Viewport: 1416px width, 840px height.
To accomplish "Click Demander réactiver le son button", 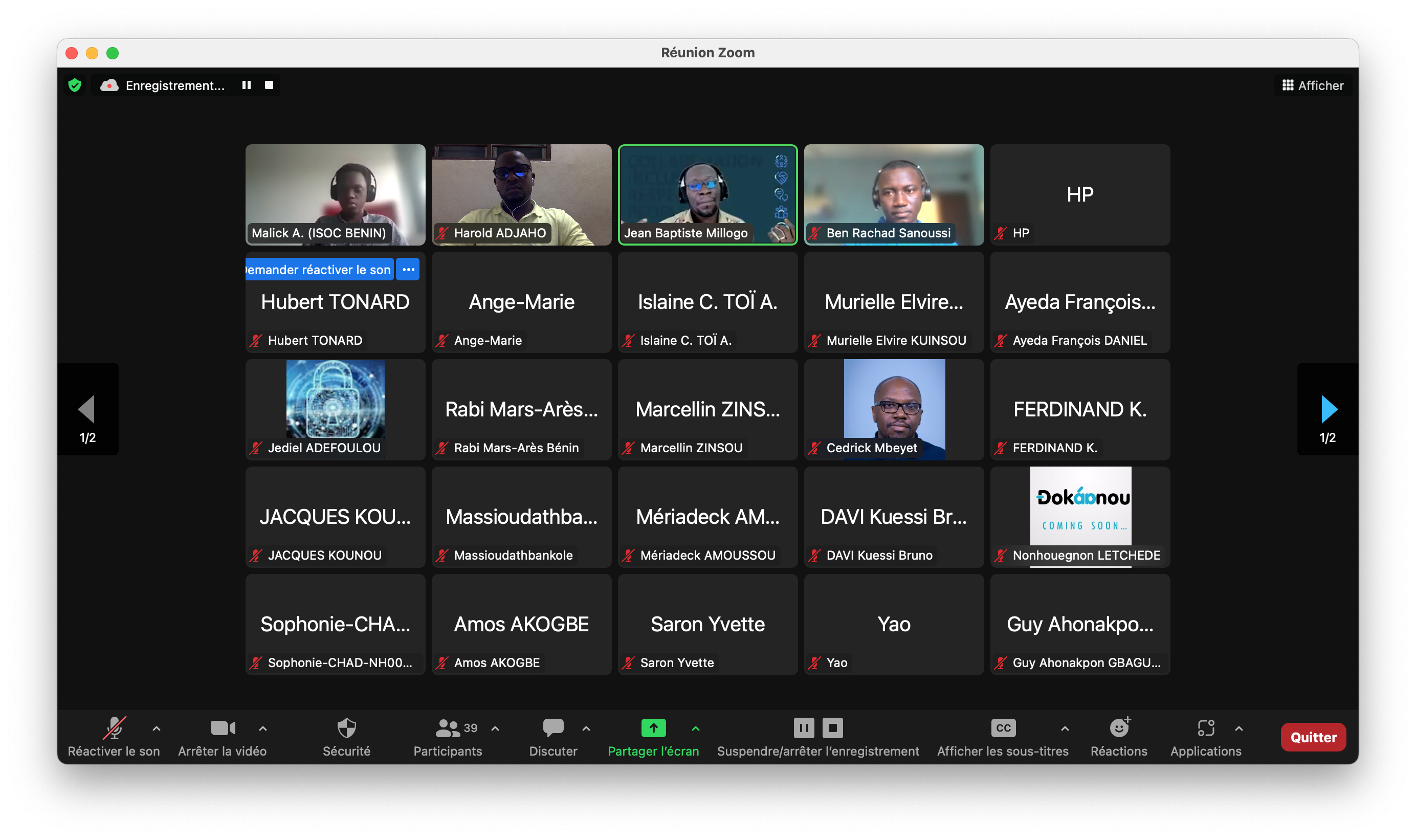I will click(319, 270).
